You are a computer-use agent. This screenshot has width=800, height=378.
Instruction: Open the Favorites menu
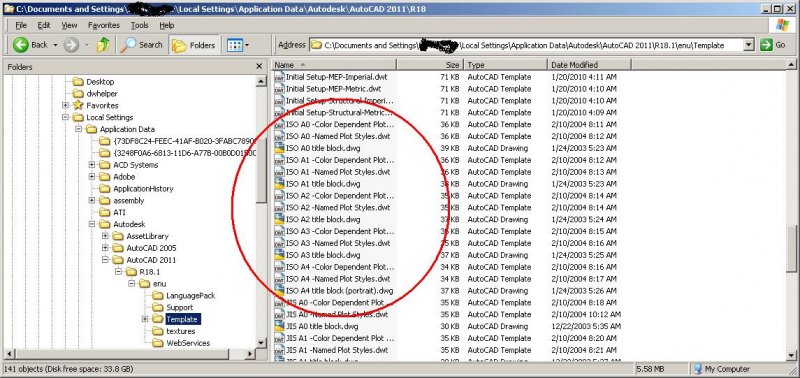pyautogui.click(x=104, y=25)
